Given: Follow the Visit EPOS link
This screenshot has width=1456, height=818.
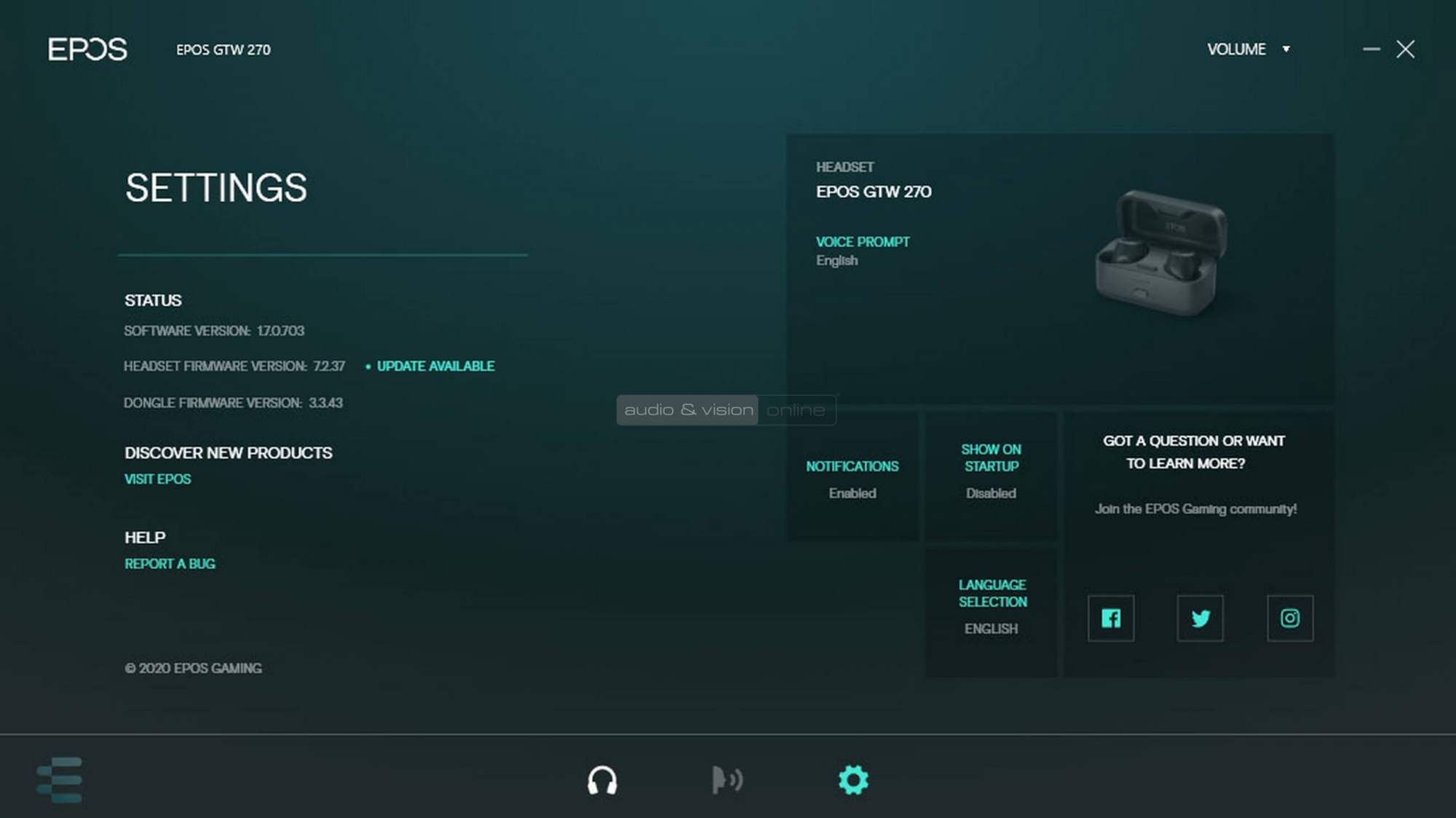Looking at the screenshot, I should [157, 479].
